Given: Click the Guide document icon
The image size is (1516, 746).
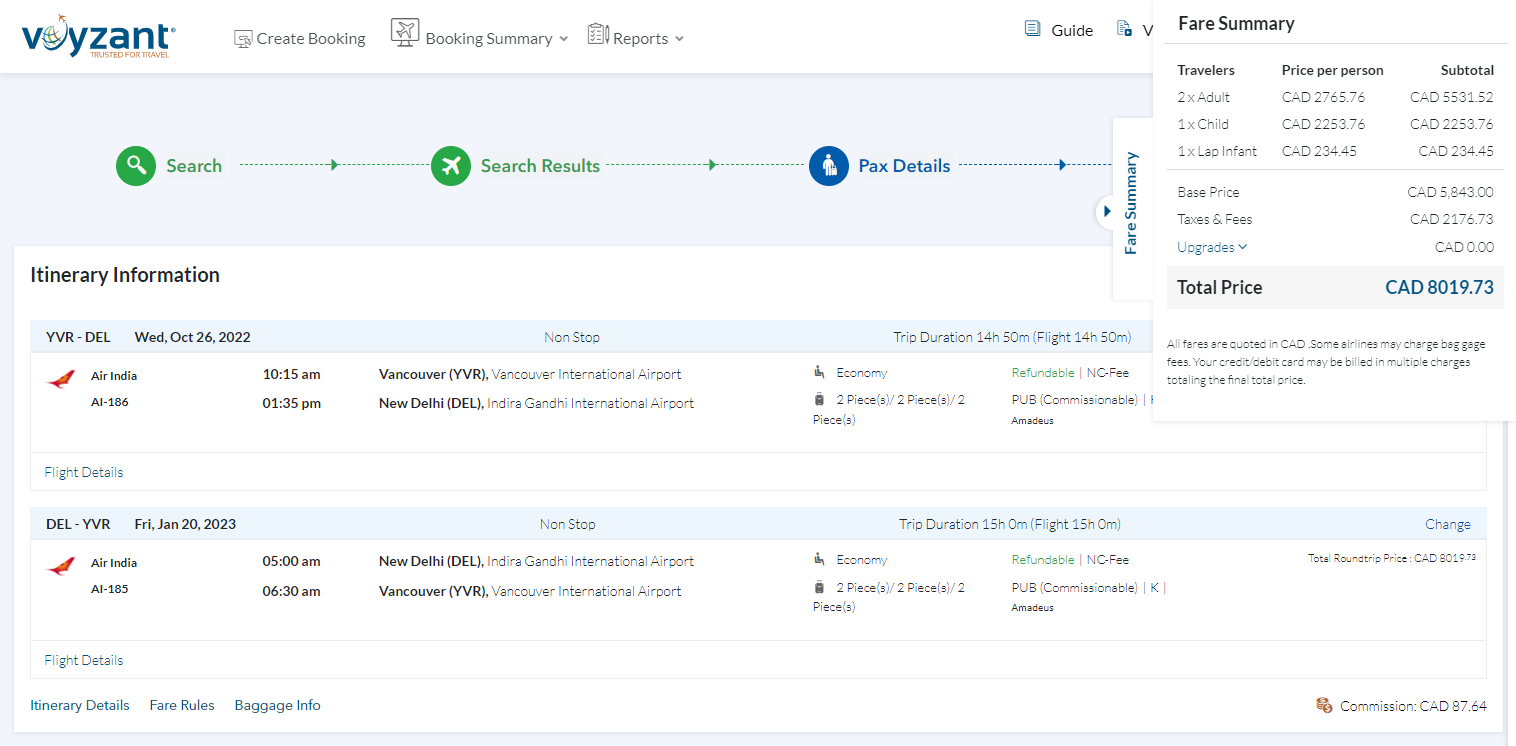Looking at the screenshot, I should coord(1033,29).
